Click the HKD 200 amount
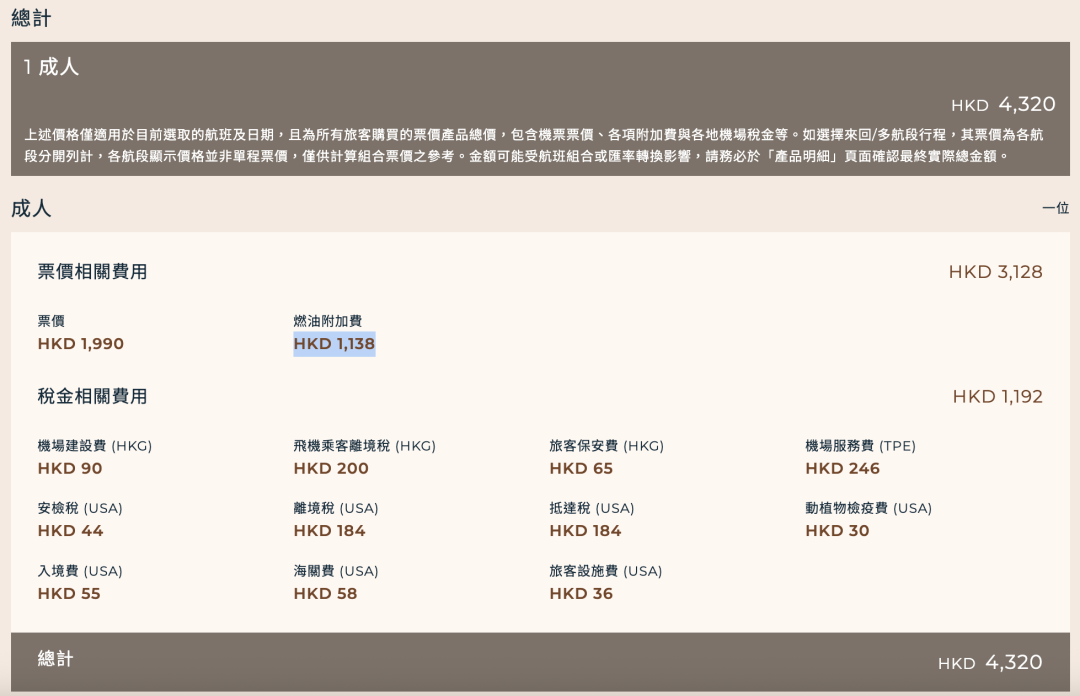1080x696 pixels. 331,469
